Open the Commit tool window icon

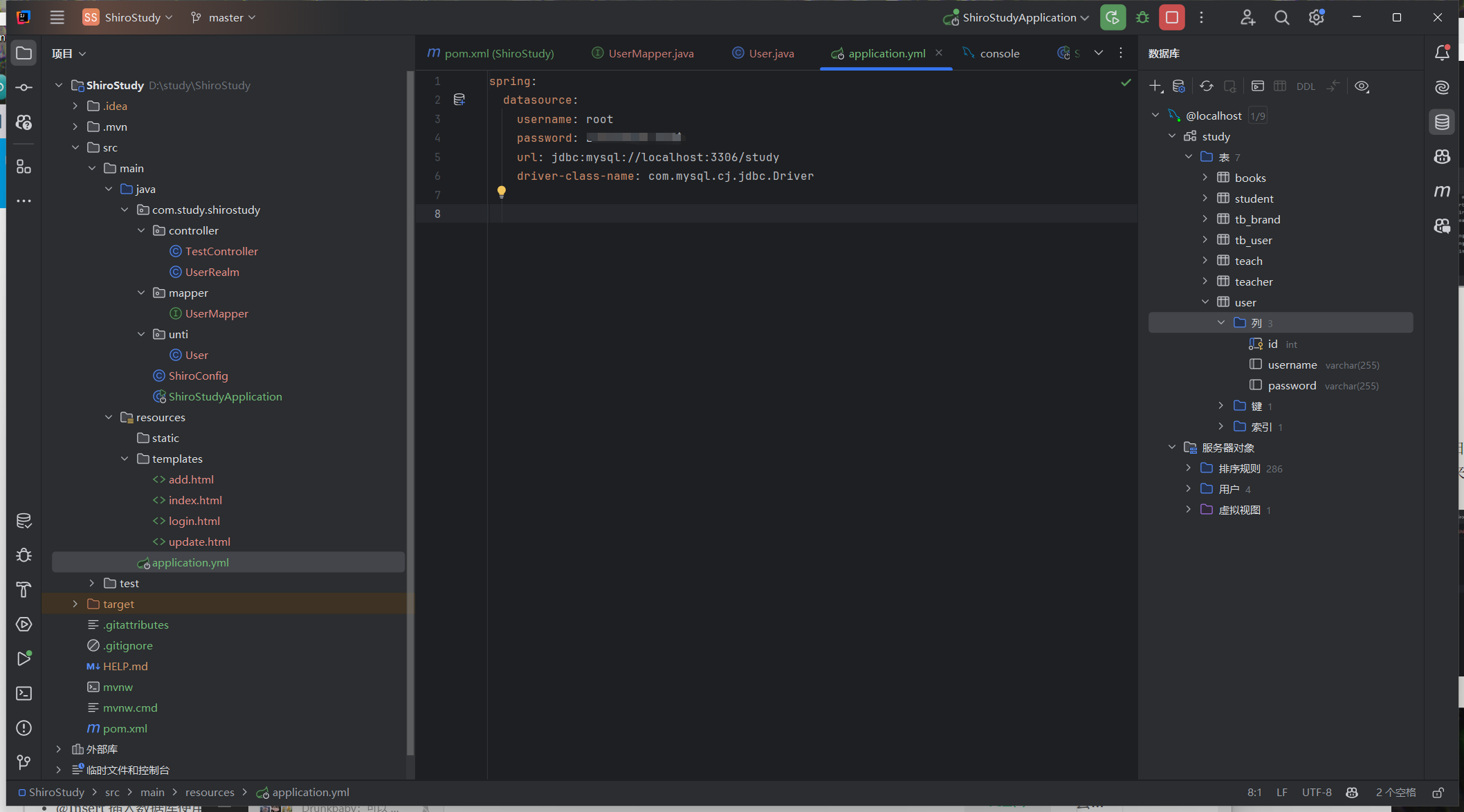[x=24, y=88]
